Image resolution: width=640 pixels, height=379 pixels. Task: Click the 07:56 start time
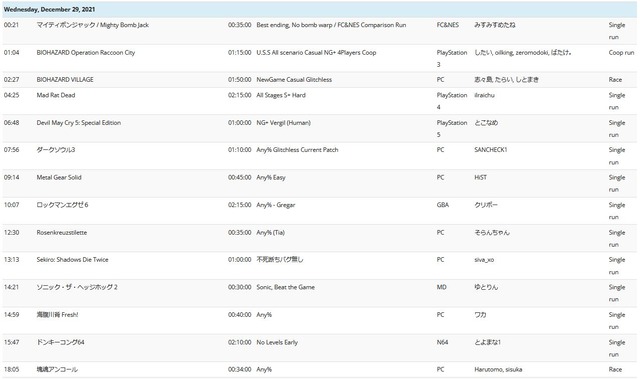point(11,150)
